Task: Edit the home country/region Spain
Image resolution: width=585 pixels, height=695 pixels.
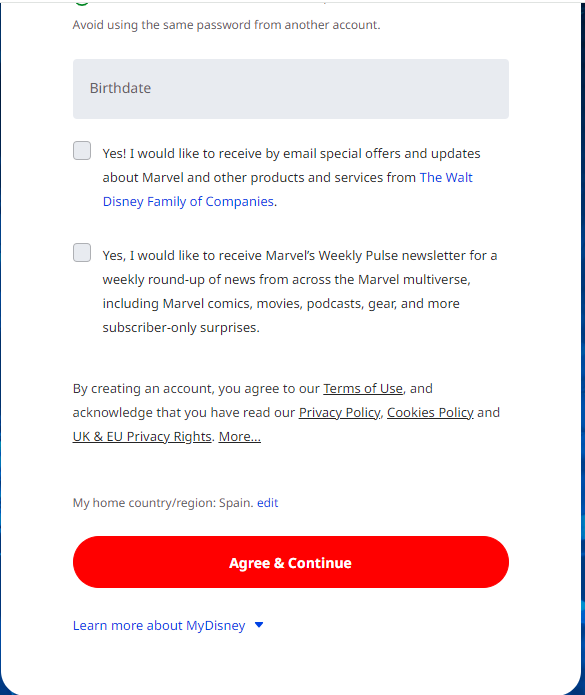Action: point(267,503)
